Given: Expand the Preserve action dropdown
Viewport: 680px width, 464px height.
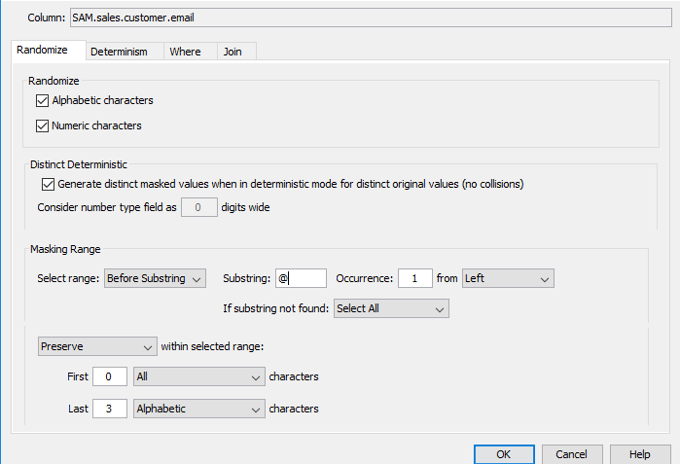Looking at the screenshot, I should click(x=97, y=346).
